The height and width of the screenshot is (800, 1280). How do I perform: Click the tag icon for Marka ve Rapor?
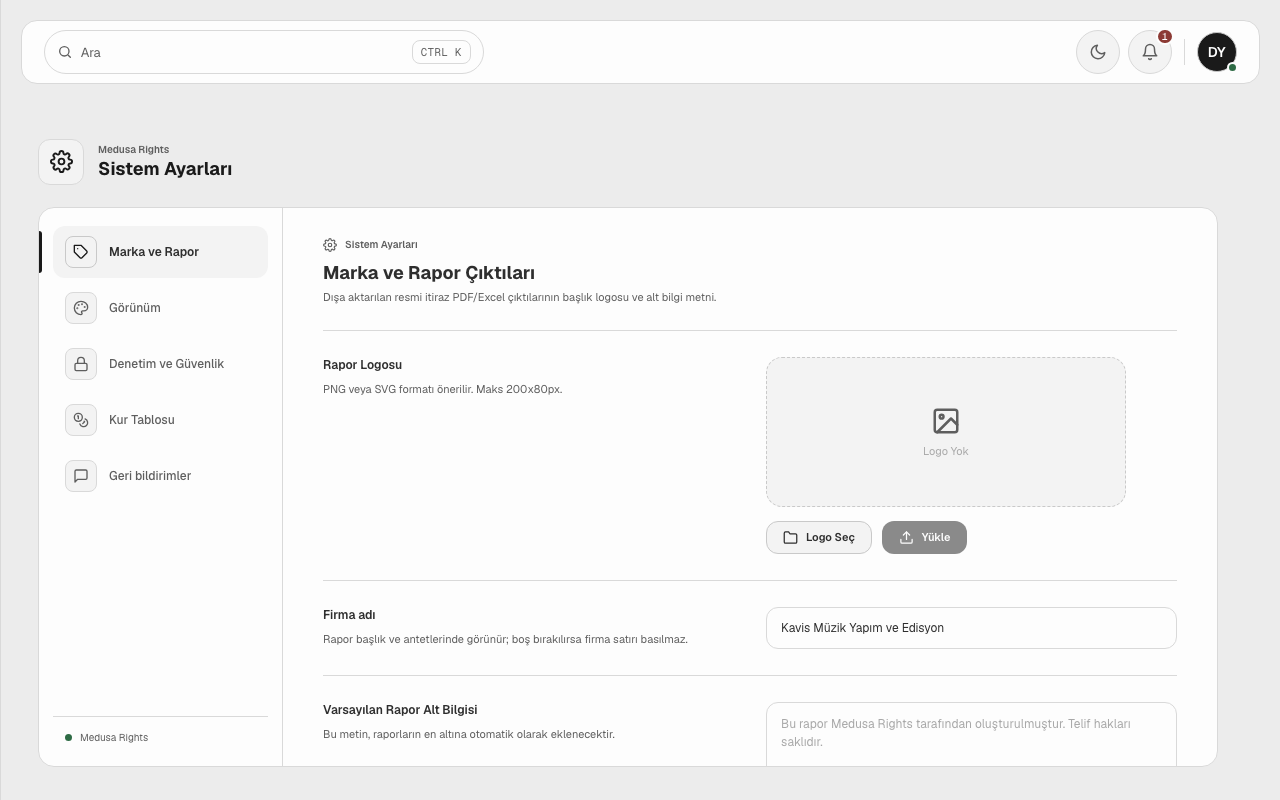coord(81,252)
